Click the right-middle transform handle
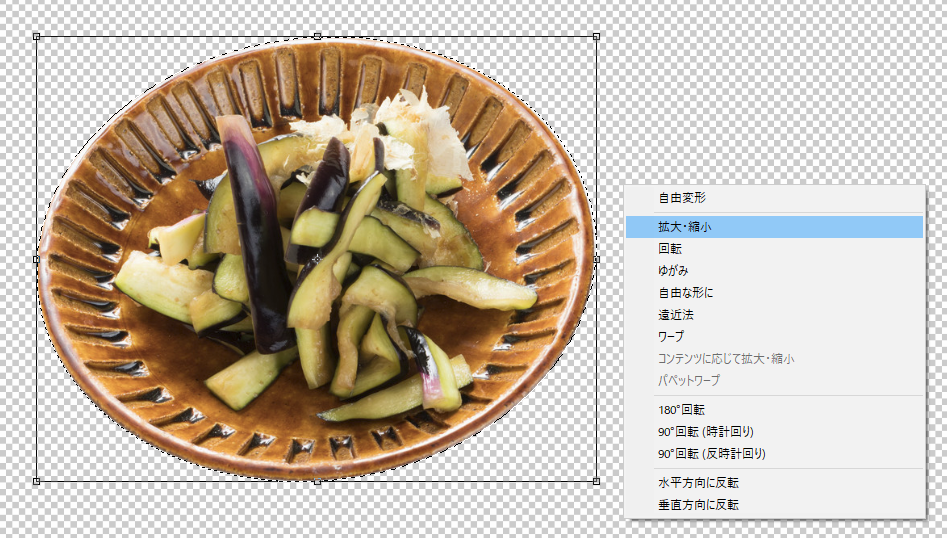The height and width of the screenshot is (538, 947). coord(597,259)
